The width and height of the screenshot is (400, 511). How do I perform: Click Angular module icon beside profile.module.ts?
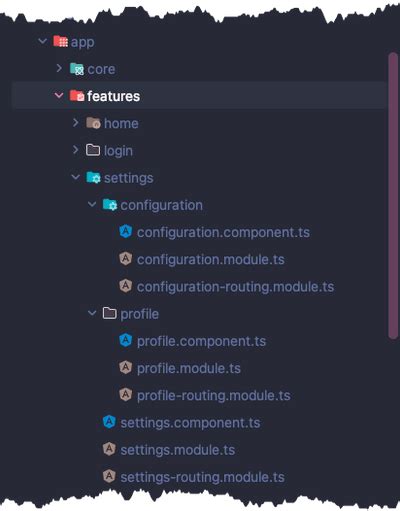coord(126,367)
